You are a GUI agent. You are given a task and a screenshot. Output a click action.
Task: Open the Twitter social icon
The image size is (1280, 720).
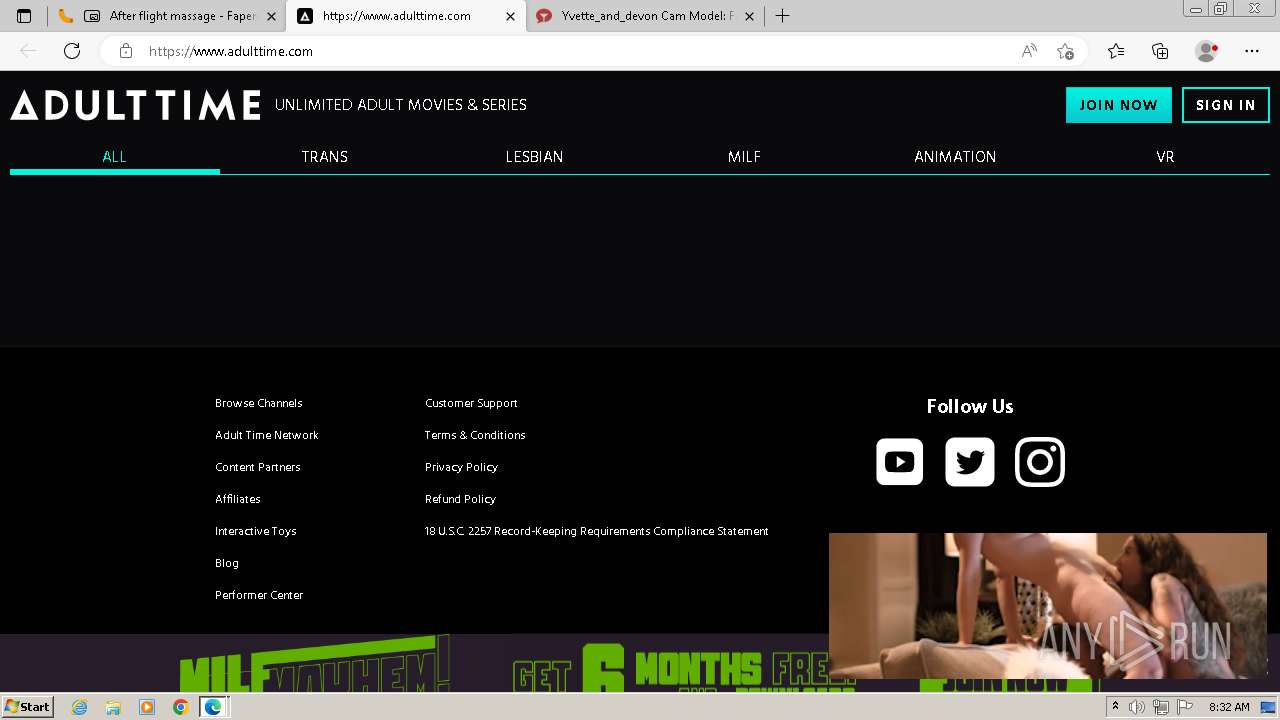click(970, 462)
